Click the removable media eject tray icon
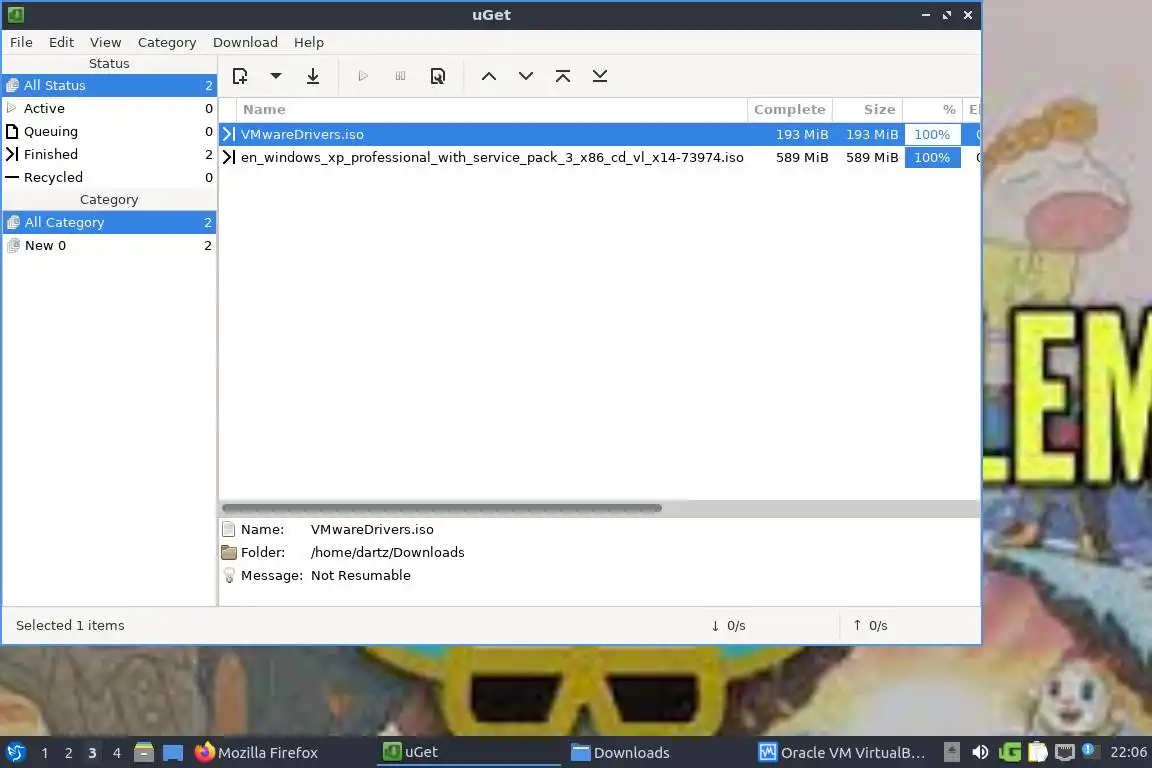This screenshot has width=1152, height=768. 952,753
